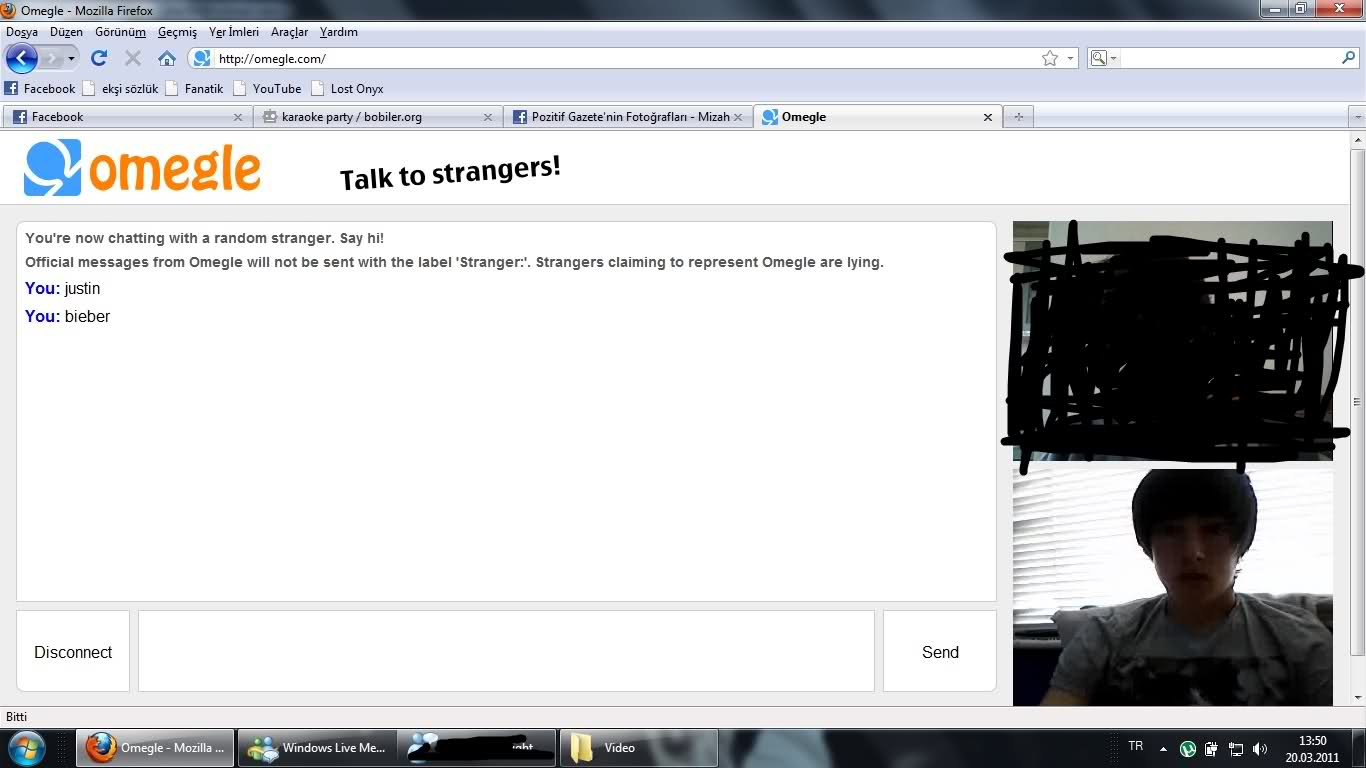Click the 'Talk to strangers!' slogan
1366x768 pixels.
pyautogui.click(x=450, y=173)
